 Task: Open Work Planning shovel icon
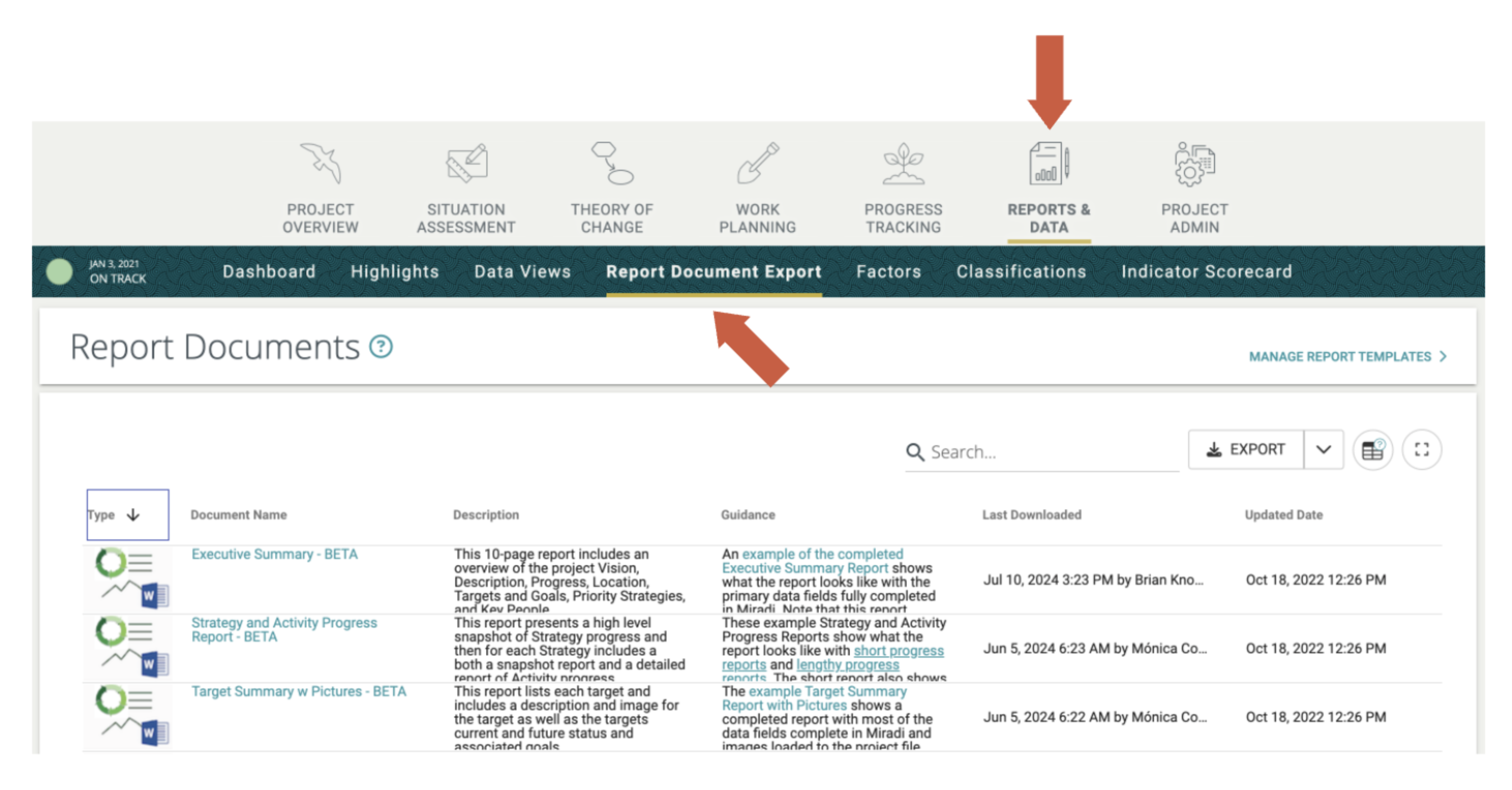pos(757,163)
